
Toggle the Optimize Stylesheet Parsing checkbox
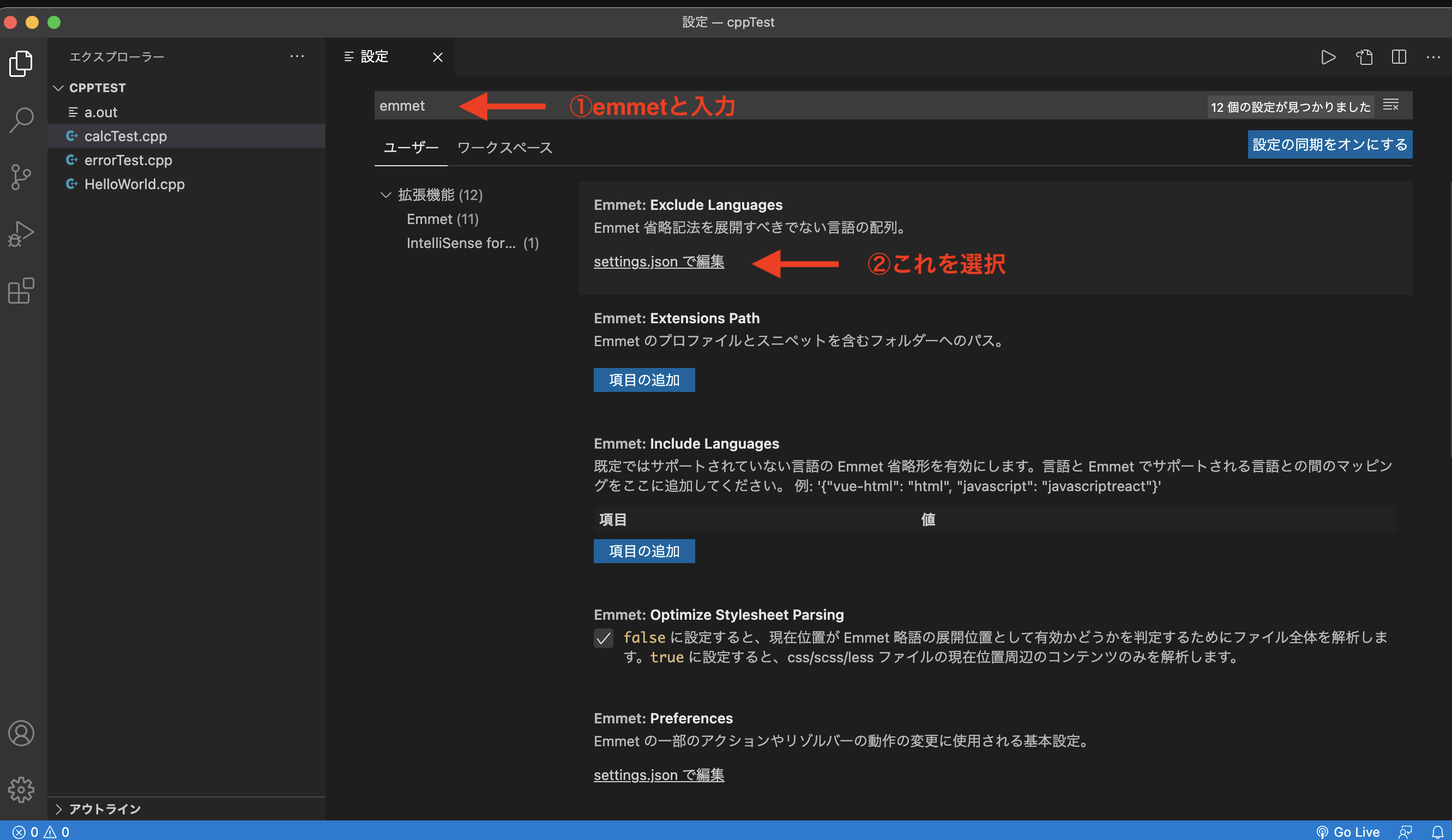(603, 638)
